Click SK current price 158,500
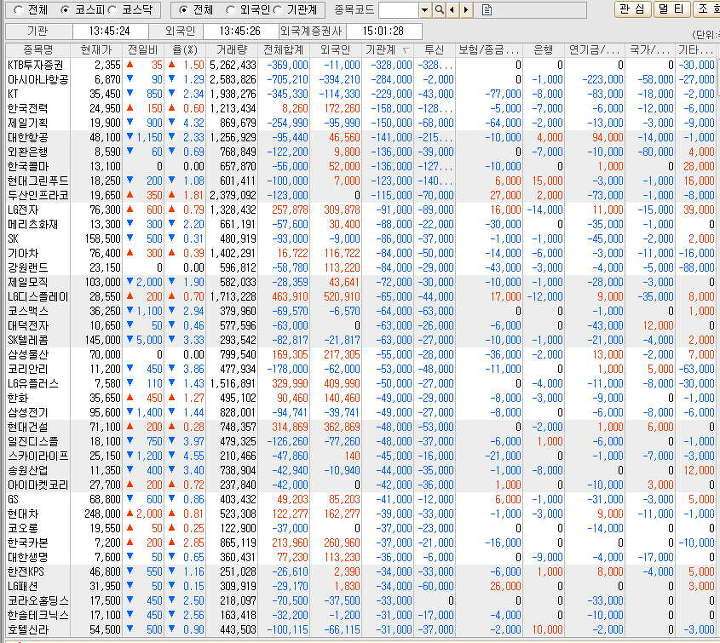Image resolution: width=720 pixels, height=643 pixels. click(103, 239)
